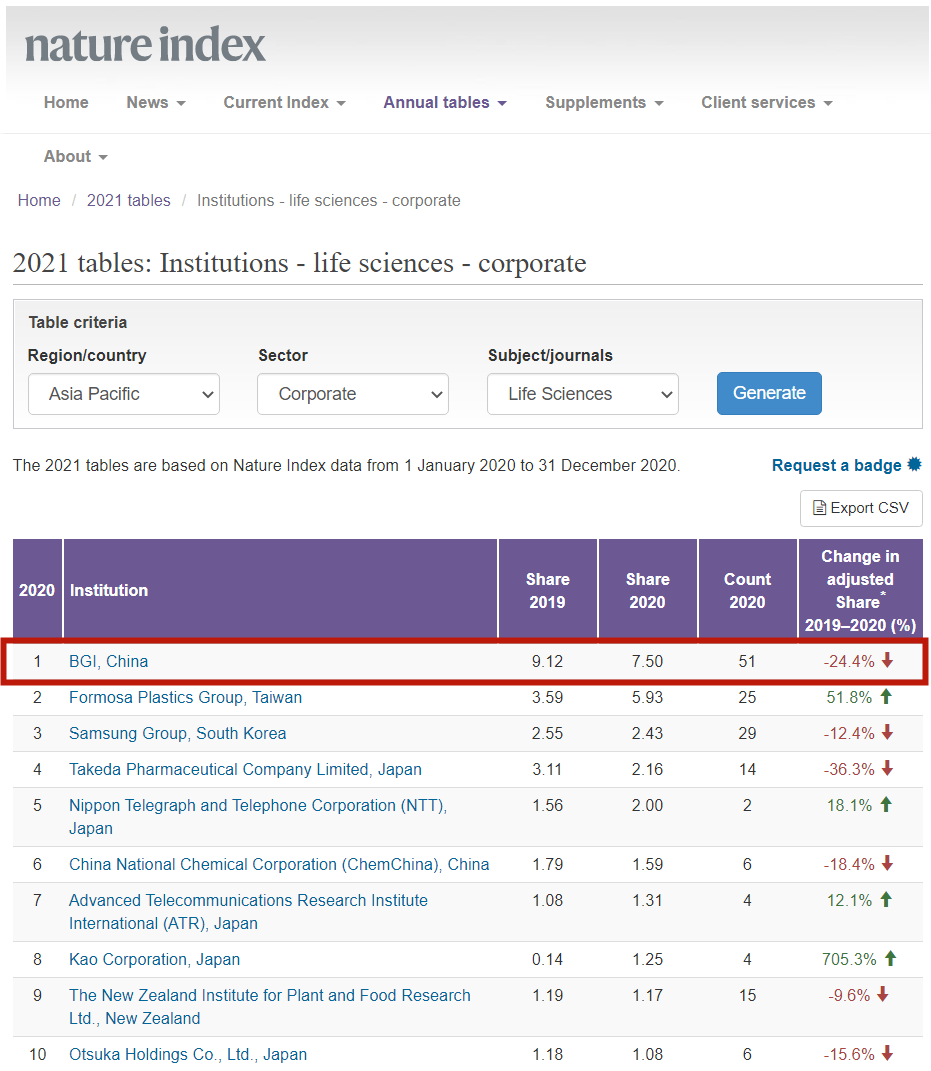Click red down arrow in ChemChina row

pyautogui.click(x=887, y=863)
